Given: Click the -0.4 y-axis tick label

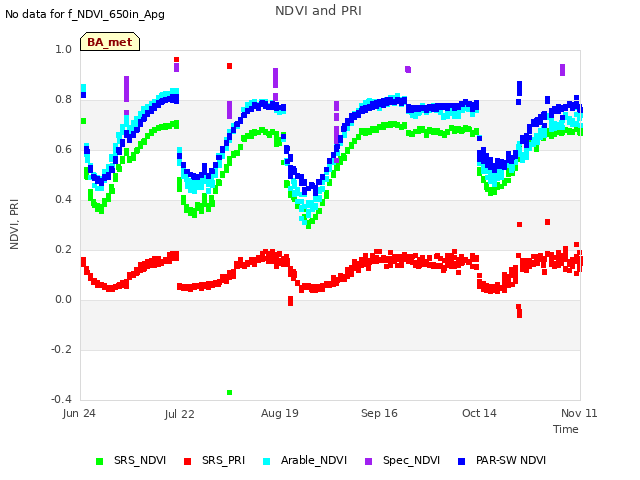Looking at the screenshot, I should (61, 399).
